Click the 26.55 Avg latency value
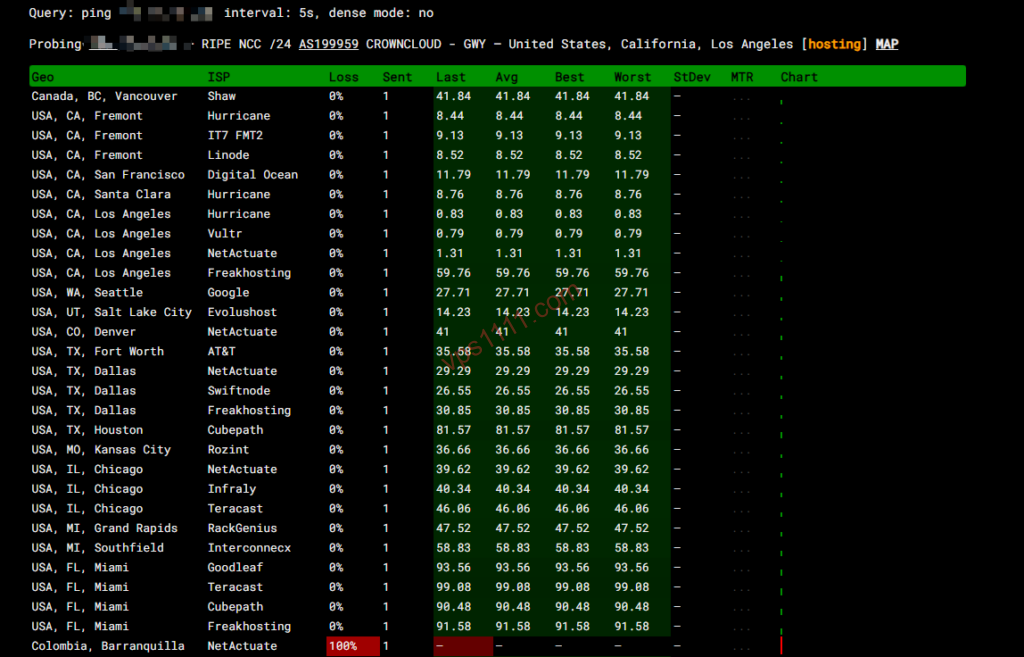Viewport: 1024px width, 657px height. (513, 390)
